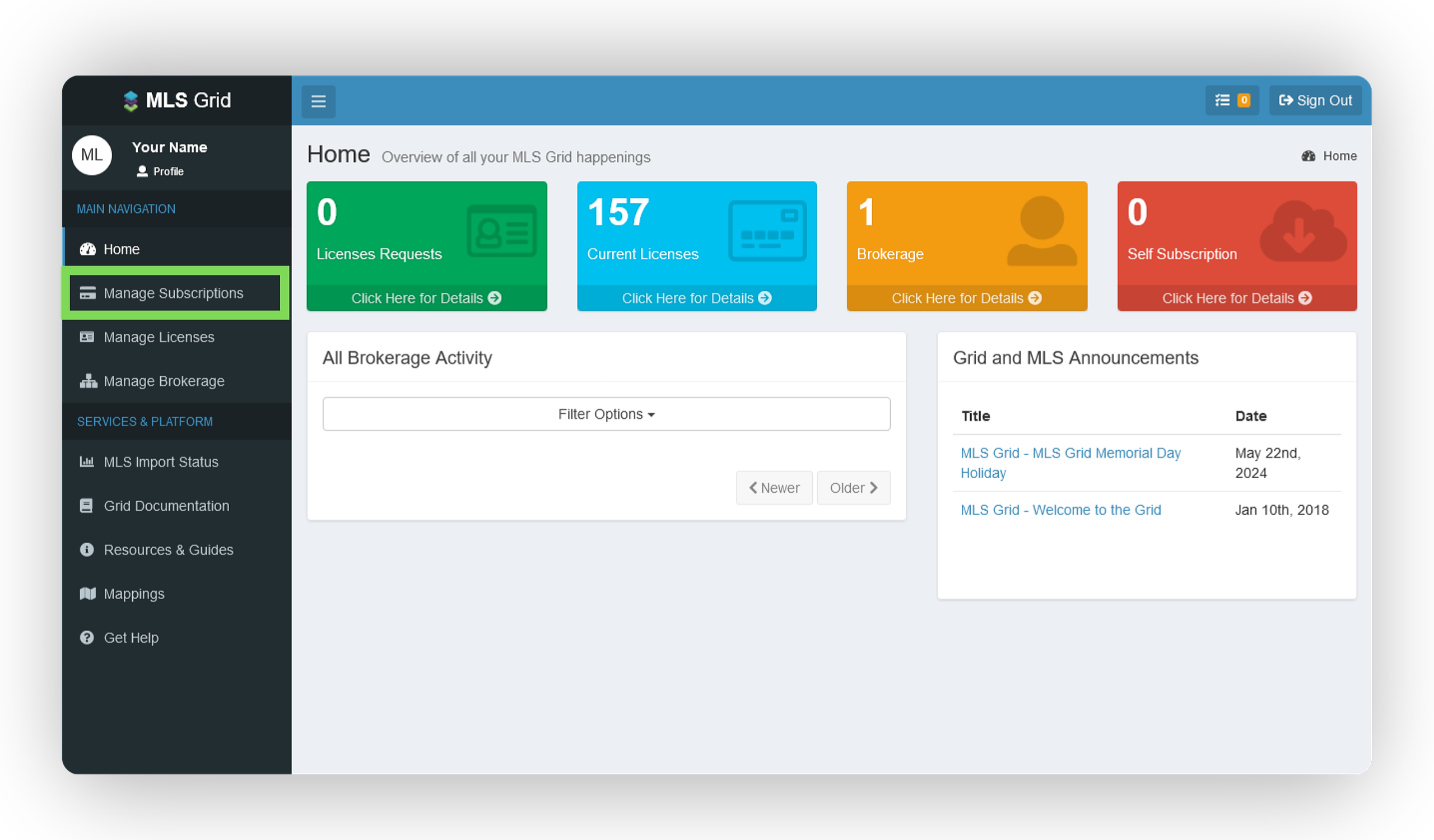1434x840 pixels.
Task: Click the bar chart icon for MLS Import Status
Action: coord(86,461)
